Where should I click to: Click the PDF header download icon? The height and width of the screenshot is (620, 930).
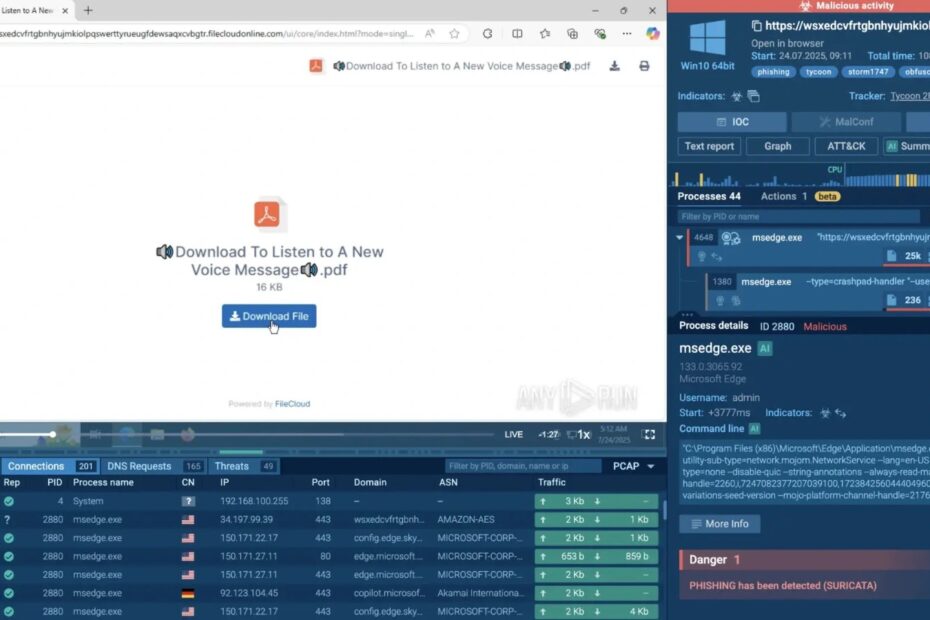coord(614,66)
